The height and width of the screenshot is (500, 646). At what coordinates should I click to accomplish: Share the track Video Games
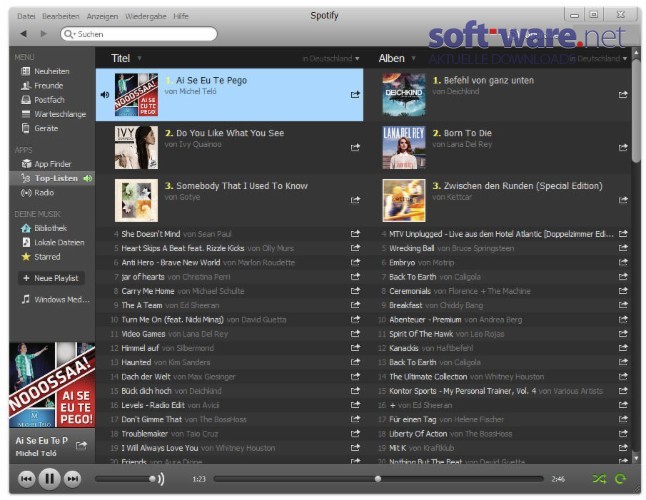click(x=355, y=334)
